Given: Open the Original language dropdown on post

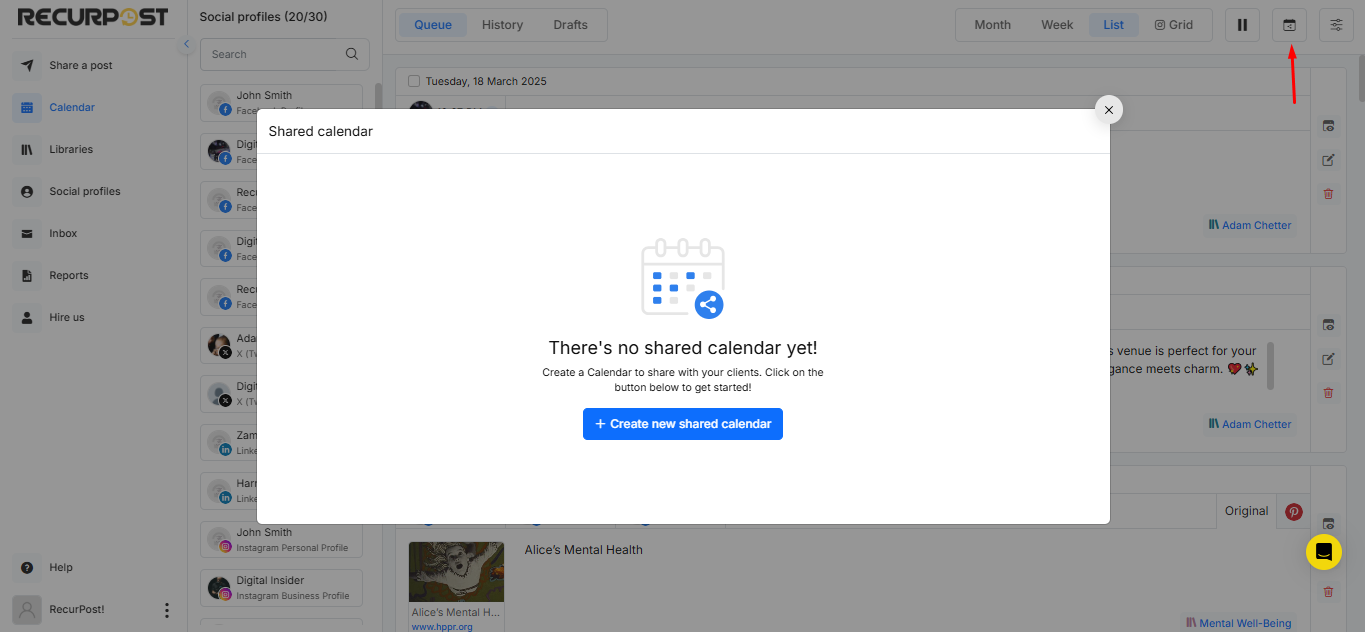Looking at the screenshot, I should [1246, 511].
